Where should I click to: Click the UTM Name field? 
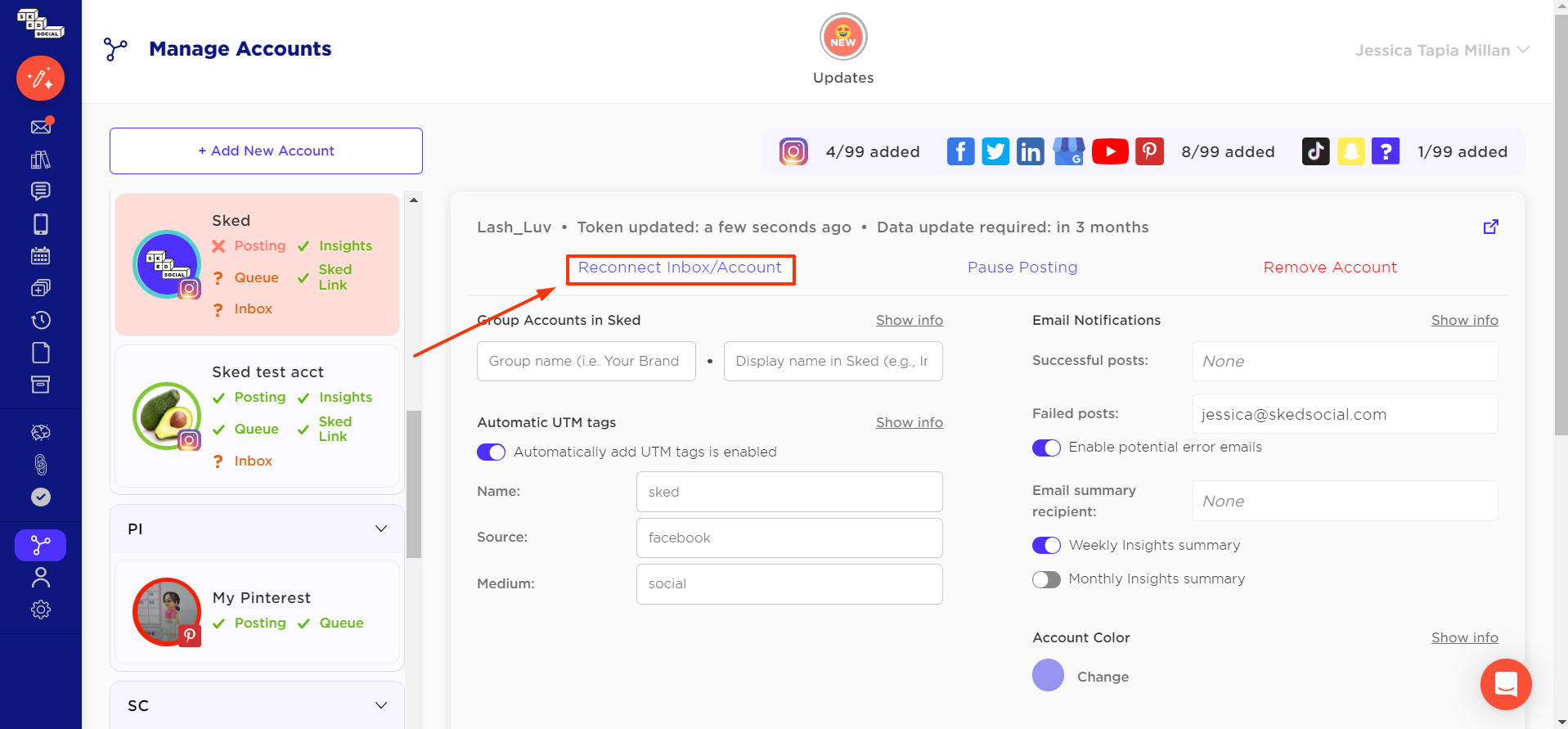(x=789, y=492)
